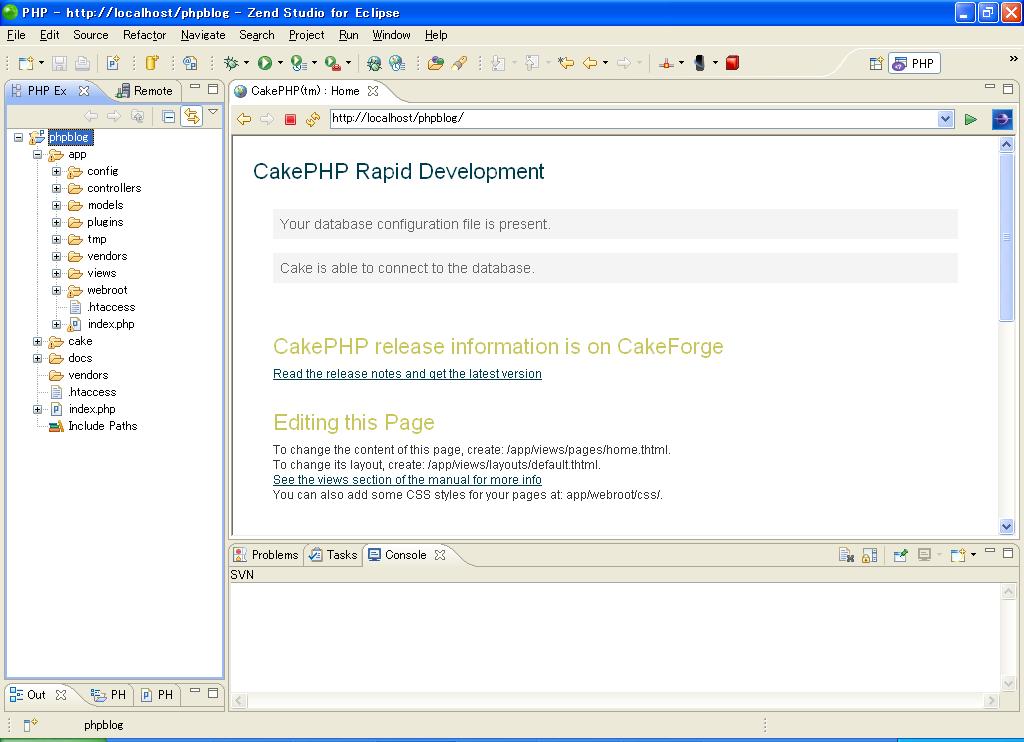Click the red cube toolbar icon
Screen dimensions: 1024x742
(732, 63)
